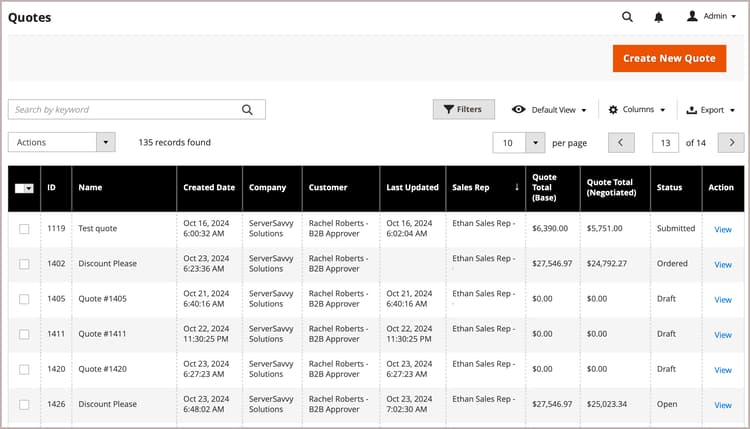Click Create New Quote button
The height and width of the screenshot is (429, 750).
point(669,58)
